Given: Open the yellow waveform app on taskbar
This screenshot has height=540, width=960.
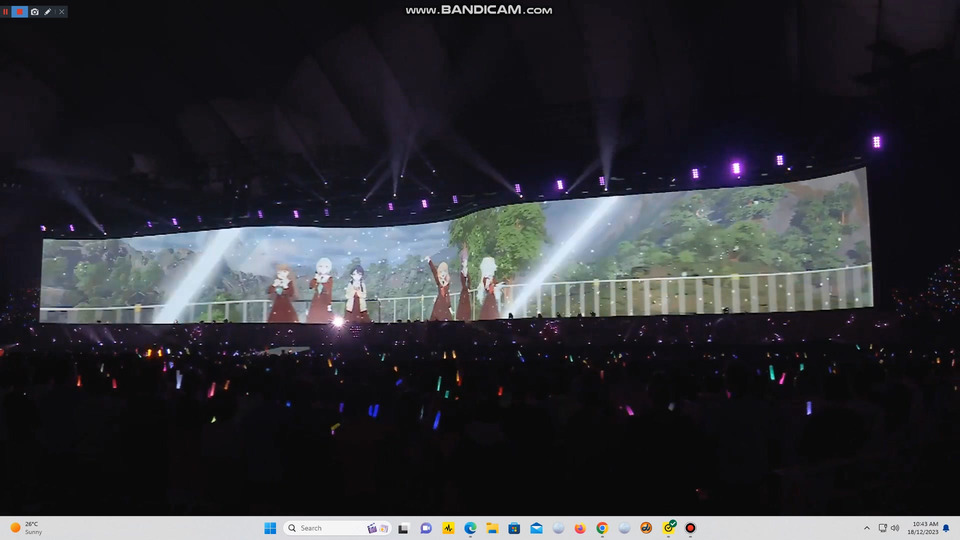Looking at the screenshot, I should pos(448,528).
